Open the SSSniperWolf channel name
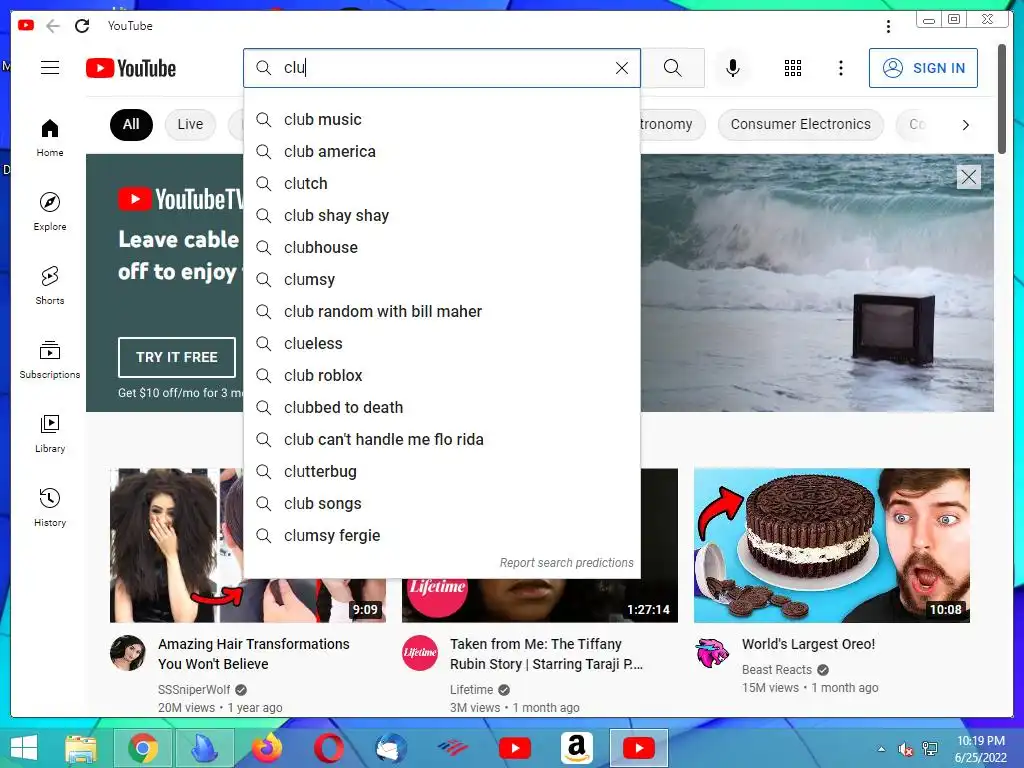The width and height of the screenshot is (1024, 768). tap(194, 690)
